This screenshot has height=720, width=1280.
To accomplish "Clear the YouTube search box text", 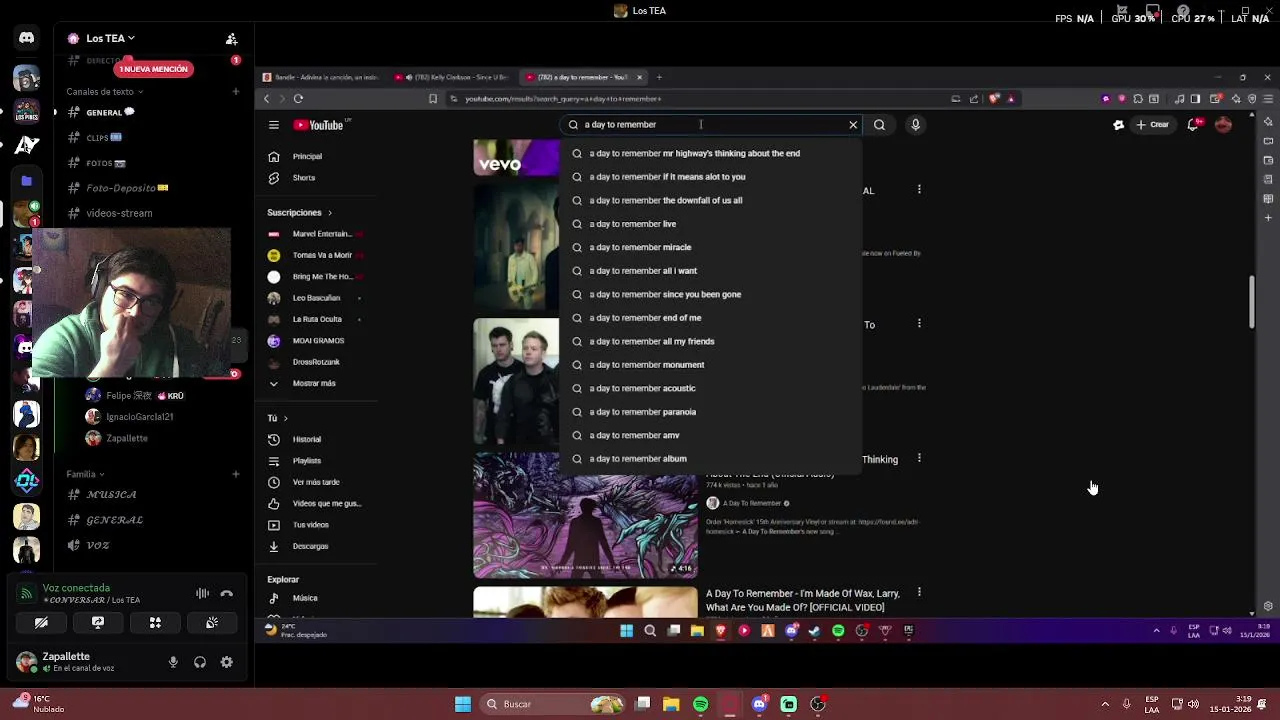I will [x=853, y=125].
